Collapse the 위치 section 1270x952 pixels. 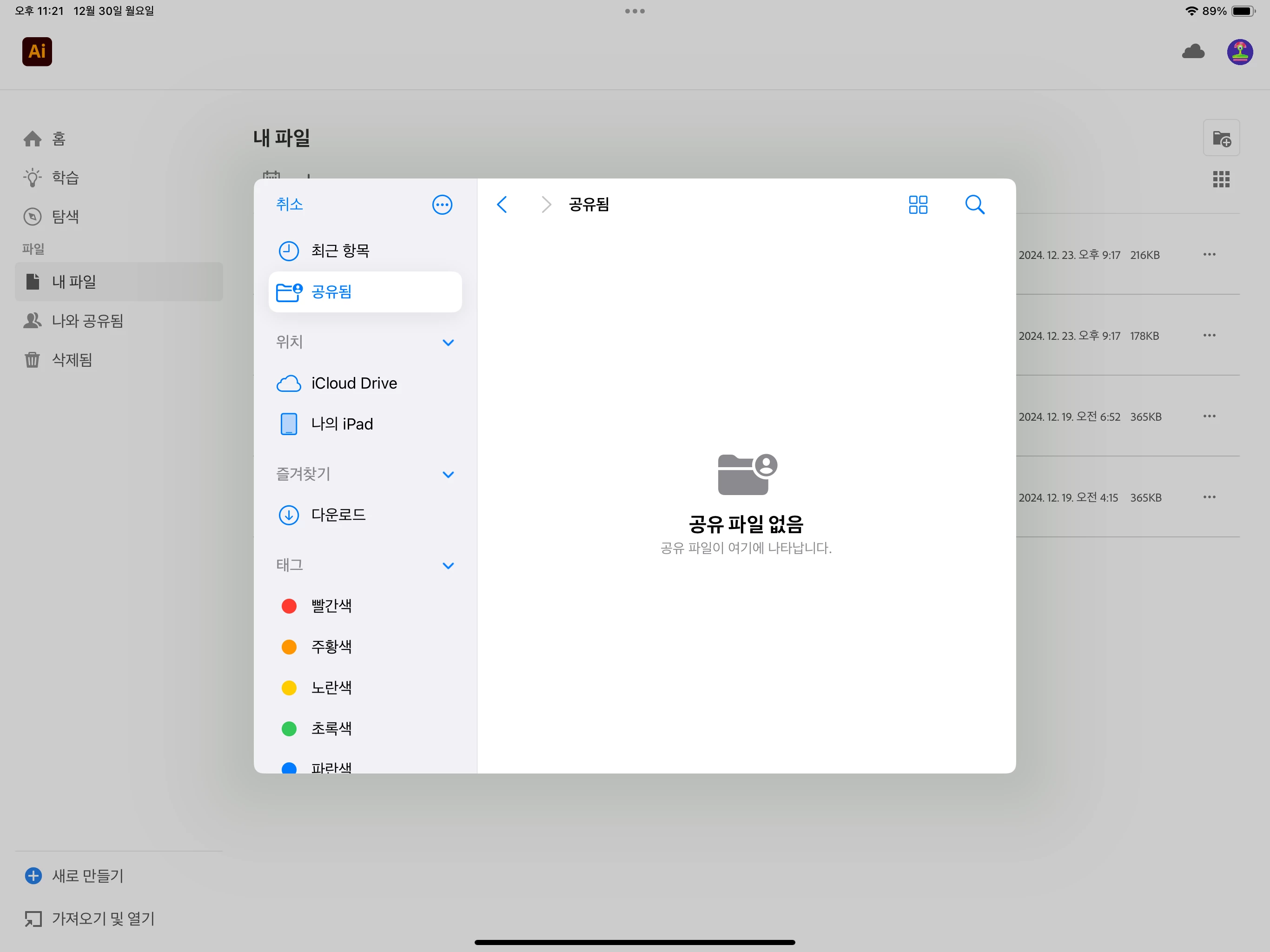[448, 342]
